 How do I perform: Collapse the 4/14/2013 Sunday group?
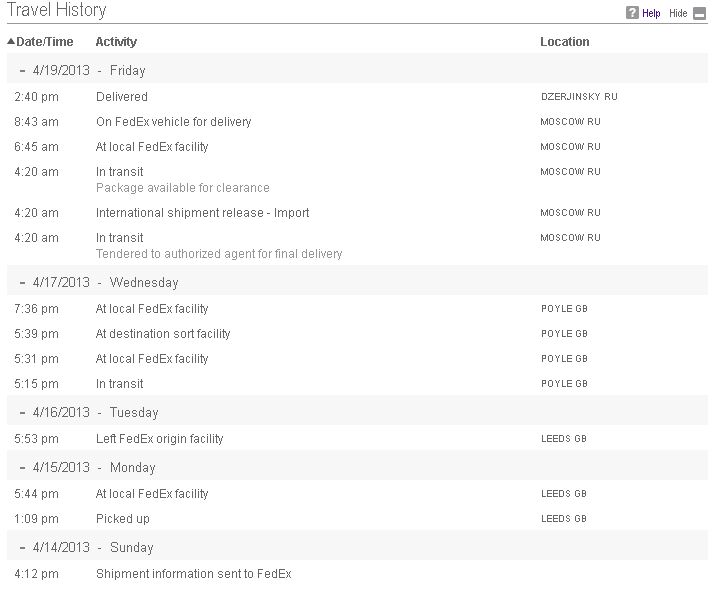point(22,547)
